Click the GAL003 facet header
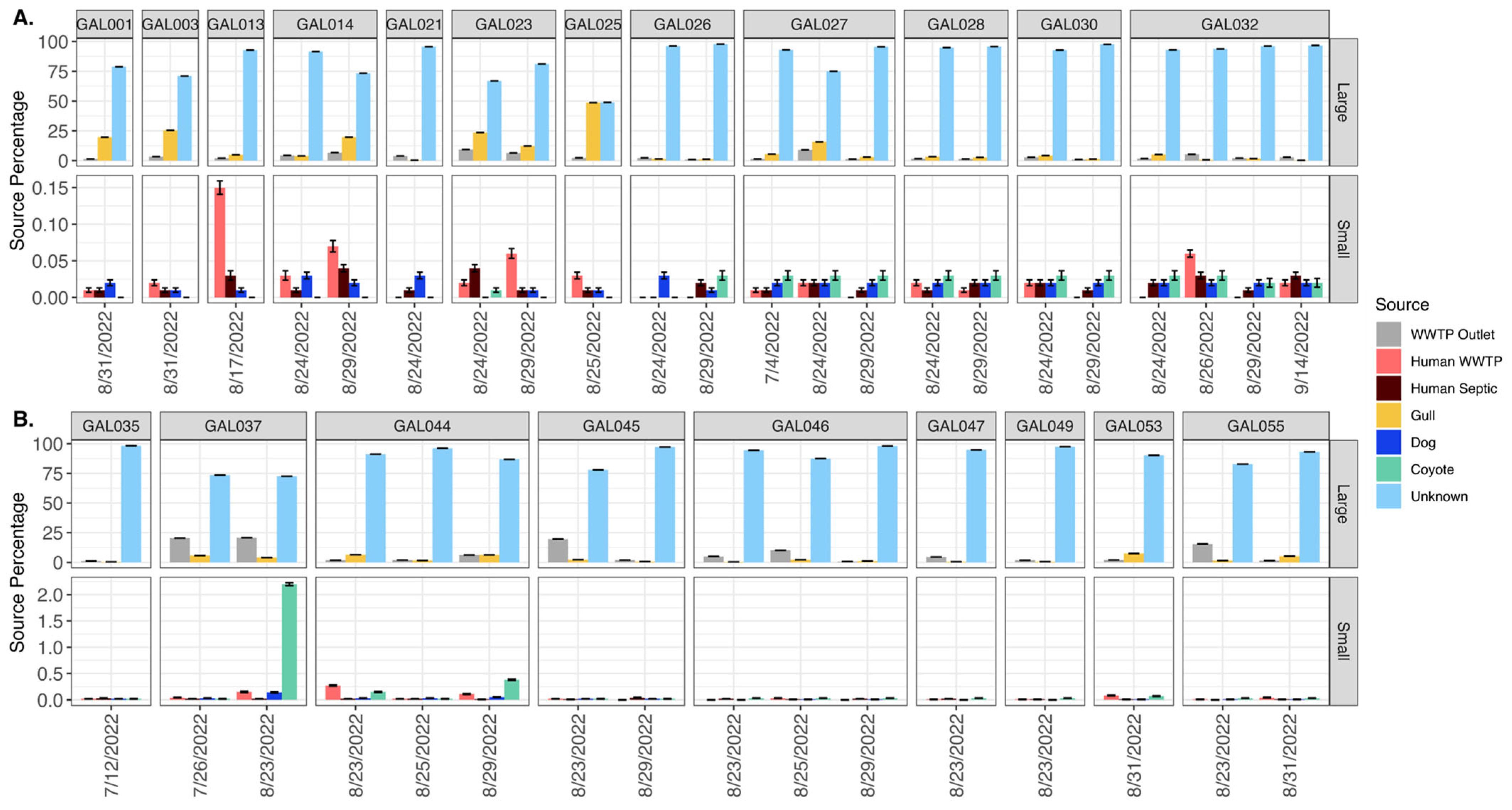The width and height of the screenshot is (1512, 810). tap(170, 24)
